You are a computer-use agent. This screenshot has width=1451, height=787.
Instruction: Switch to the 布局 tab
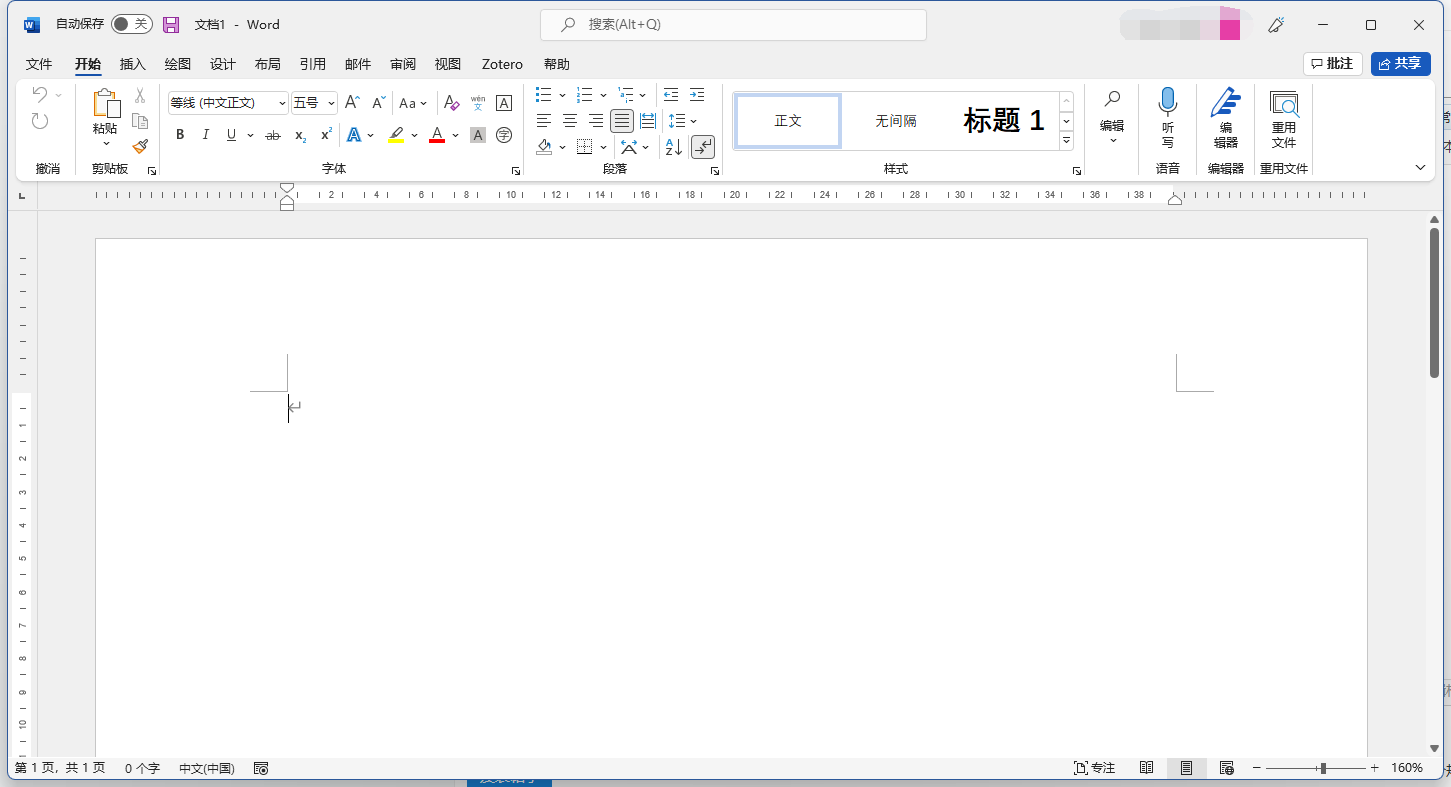pyautogui.click(x=267, y=64)
